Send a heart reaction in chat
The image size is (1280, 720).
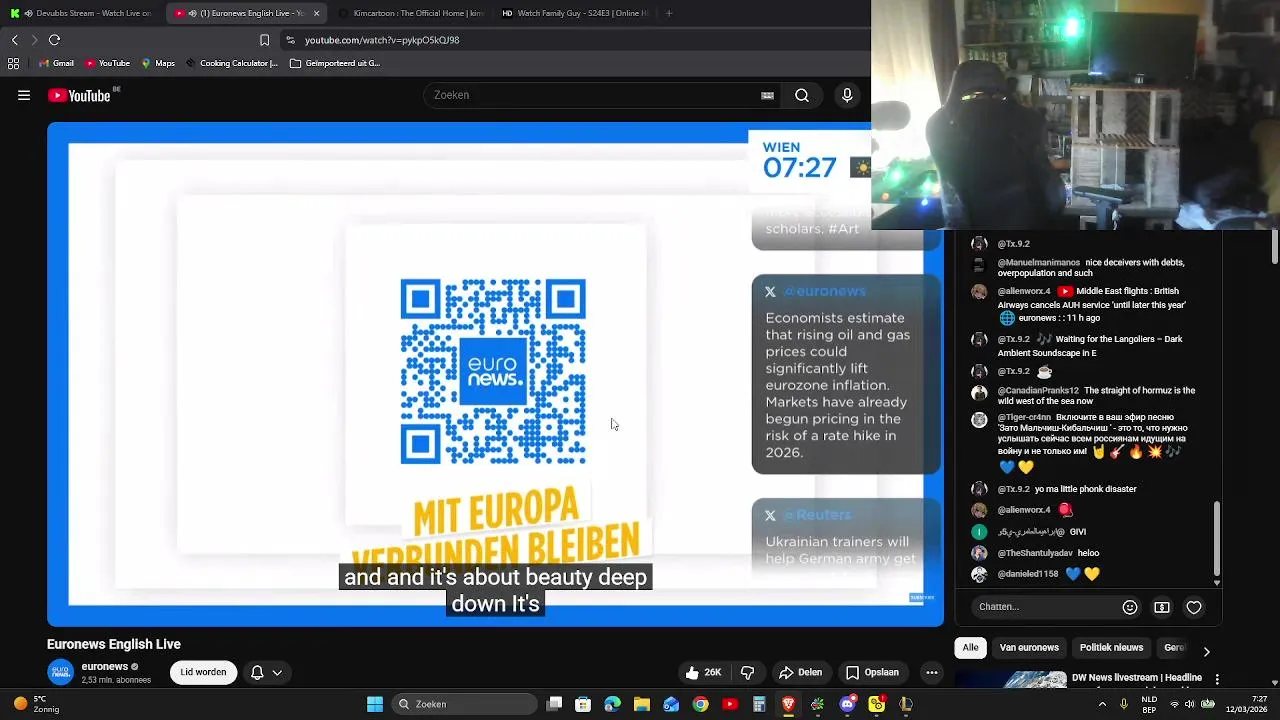1194,607
